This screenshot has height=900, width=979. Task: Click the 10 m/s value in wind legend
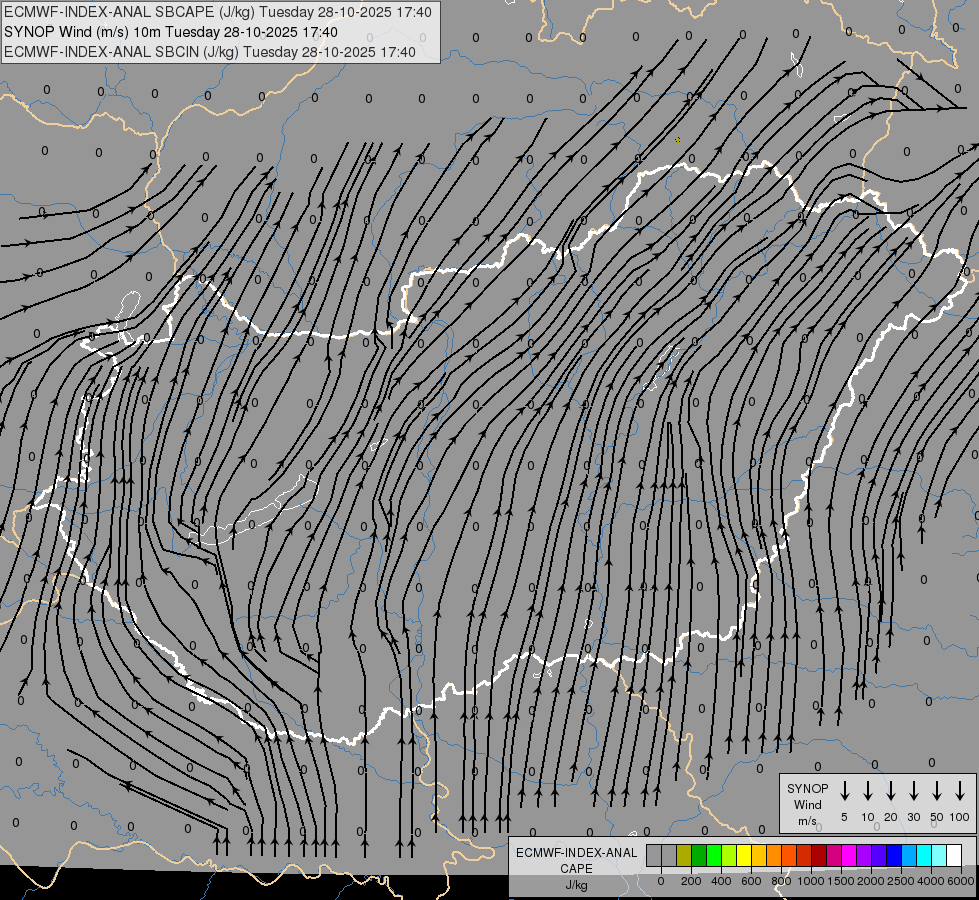868,817
